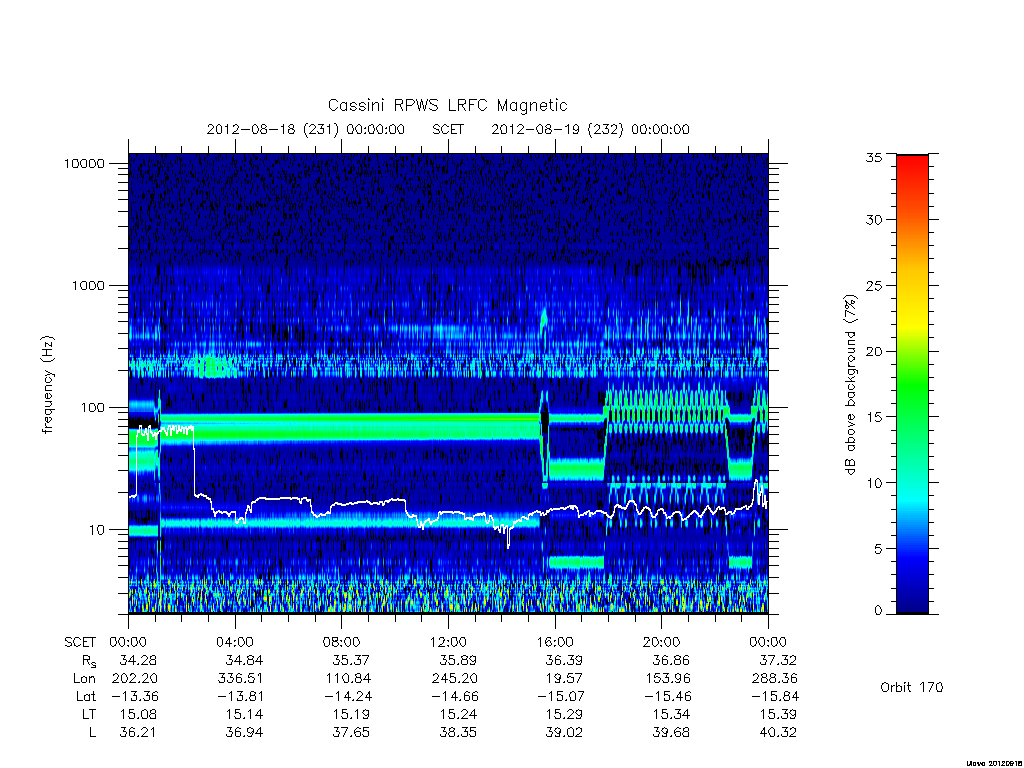Pick the red top of the color scale

pos(912,163)
